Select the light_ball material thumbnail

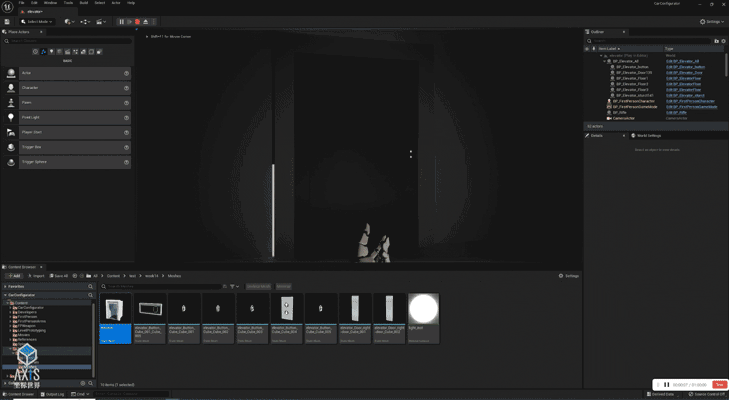tap(423, 319)
